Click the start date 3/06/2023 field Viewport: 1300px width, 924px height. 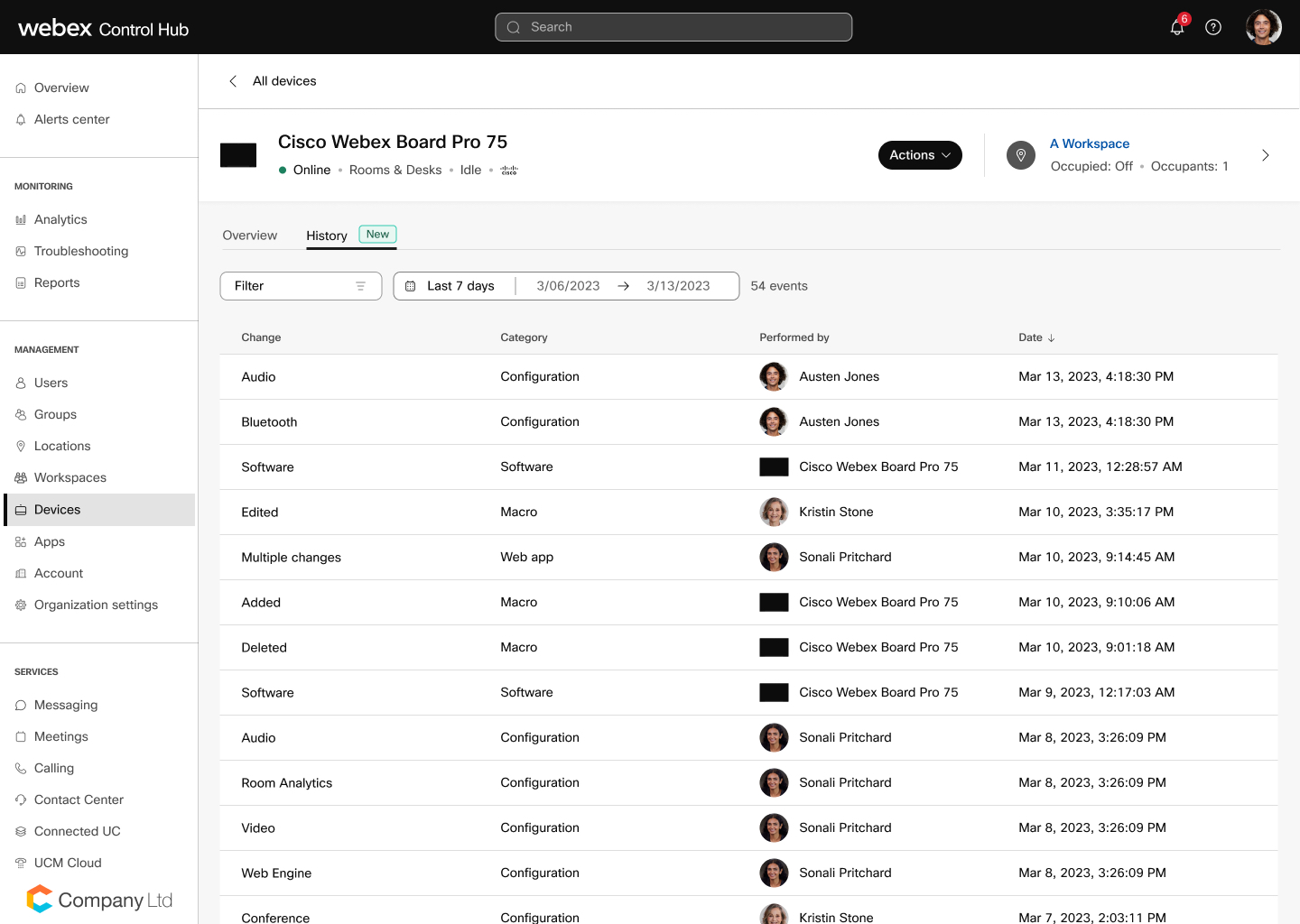568,286
